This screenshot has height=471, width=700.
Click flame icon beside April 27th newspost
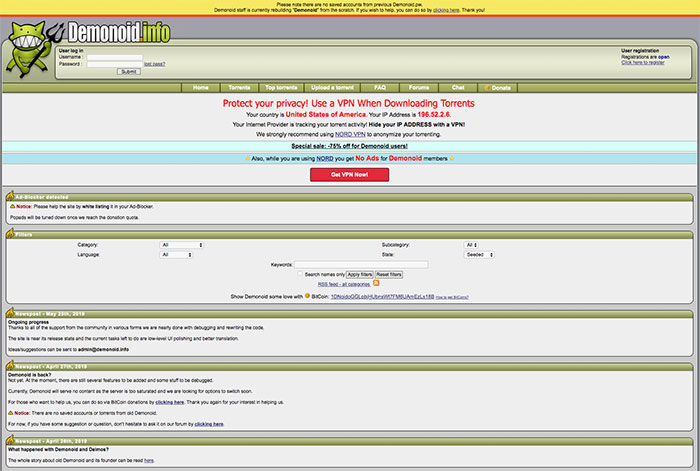coord(10,365)
